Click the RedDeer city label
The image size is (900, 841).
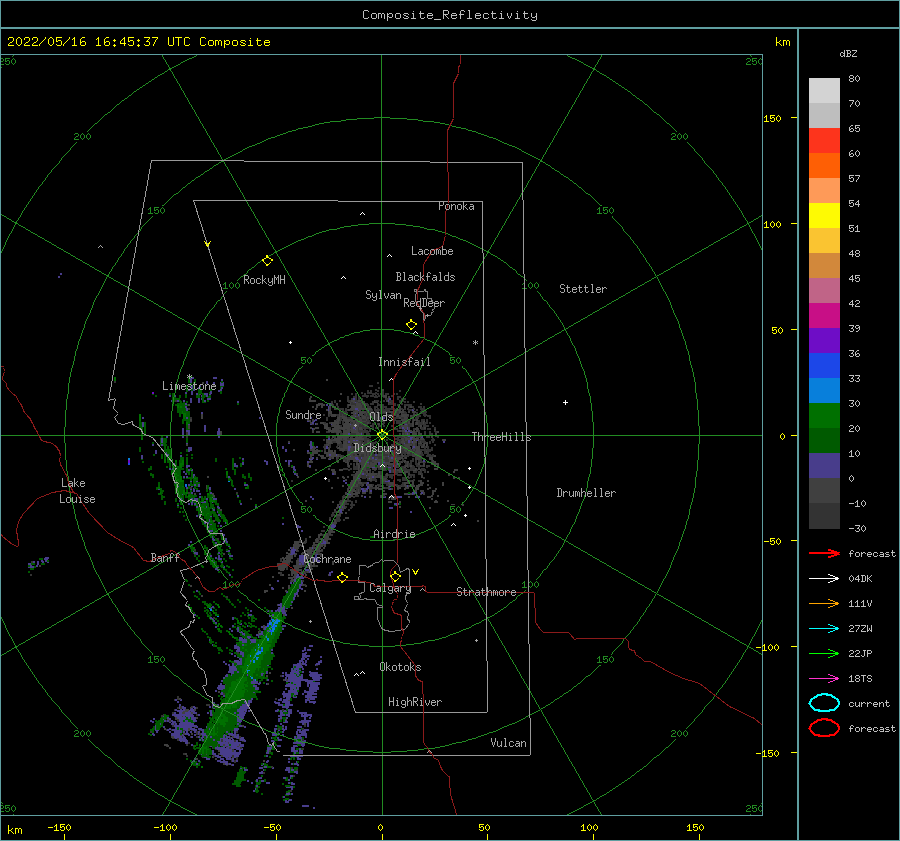tap(424, 303)
